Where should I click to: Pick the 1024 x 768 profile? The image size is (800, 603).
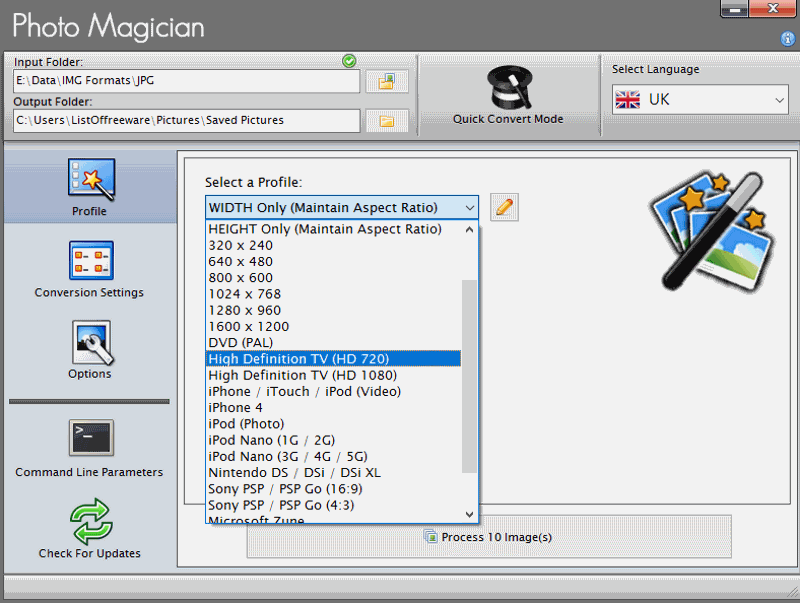tap(334, 294)
